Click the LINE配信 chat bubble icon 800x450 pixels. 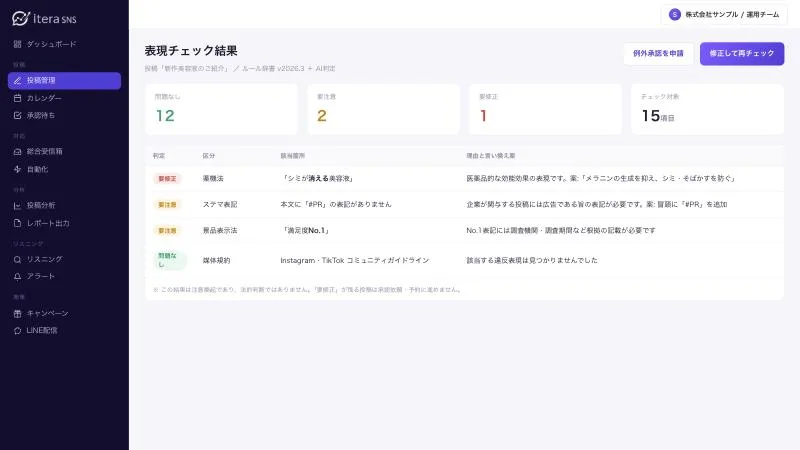pos(17,331)
